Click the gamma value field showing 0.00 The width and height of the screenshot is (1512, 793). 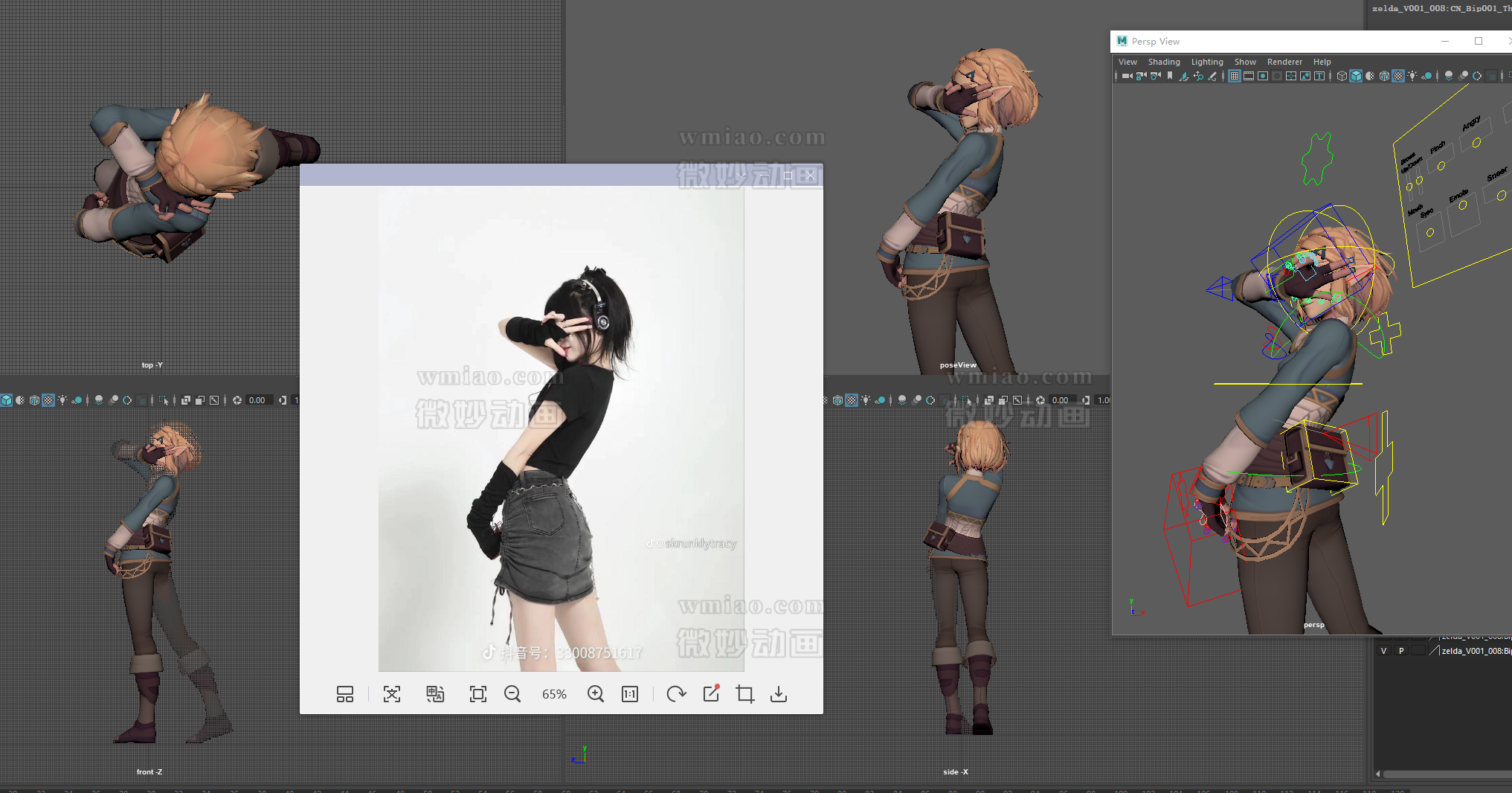pos(257,400)
